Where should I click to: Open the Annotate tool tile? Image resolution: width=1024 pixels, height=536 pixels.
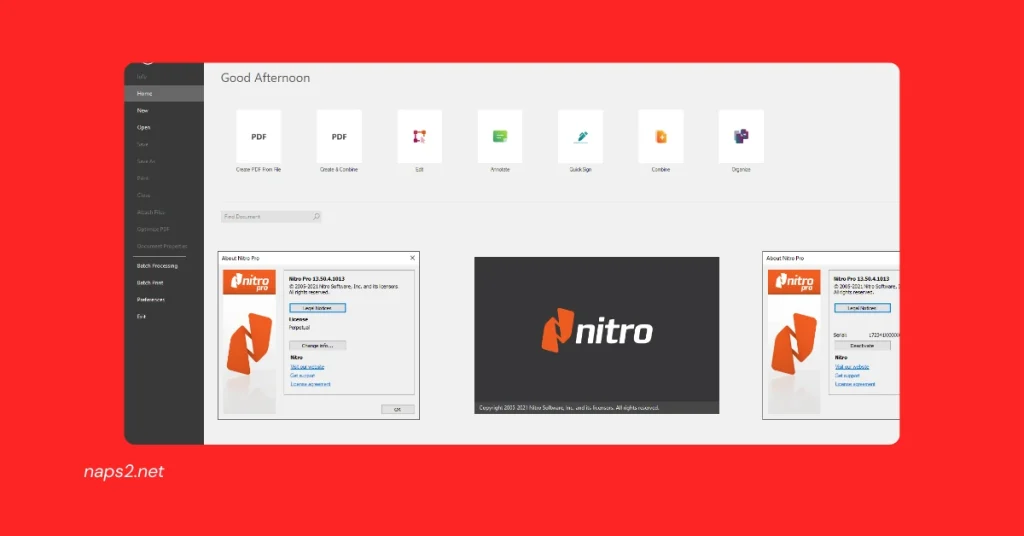[500, 137]
